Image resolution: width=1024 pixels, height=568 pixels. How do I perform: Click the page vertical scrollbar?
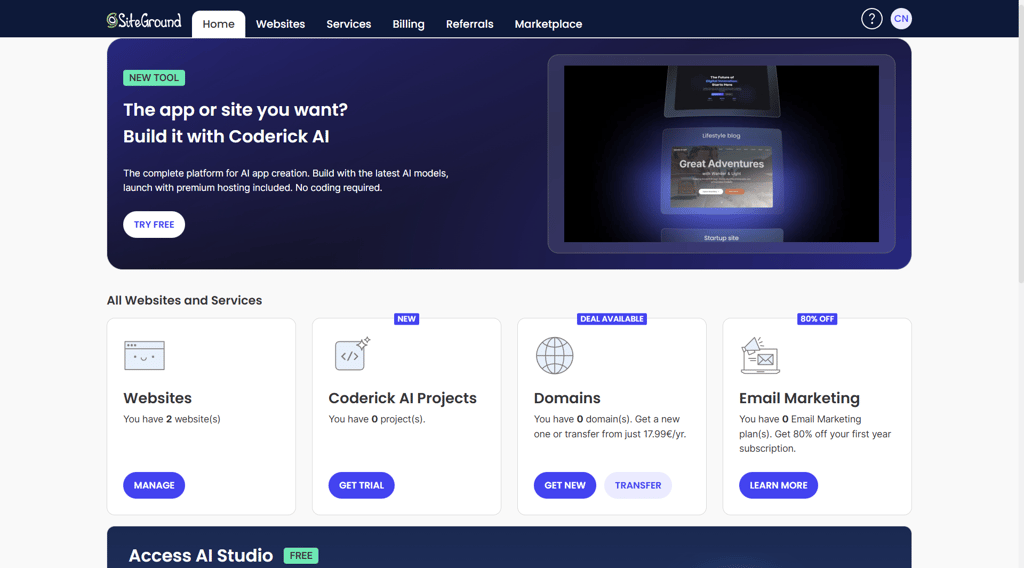[x=1020, y=144]
